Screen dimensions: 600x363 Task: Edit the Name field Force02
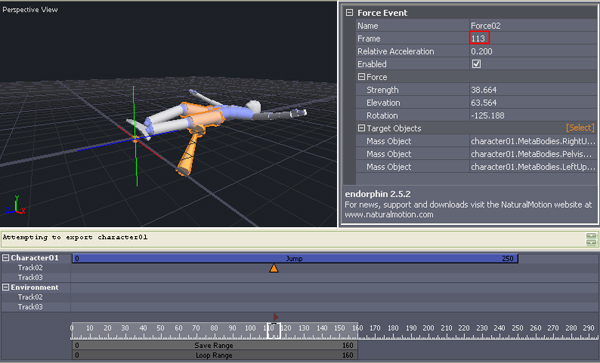[x=533, y=26]
